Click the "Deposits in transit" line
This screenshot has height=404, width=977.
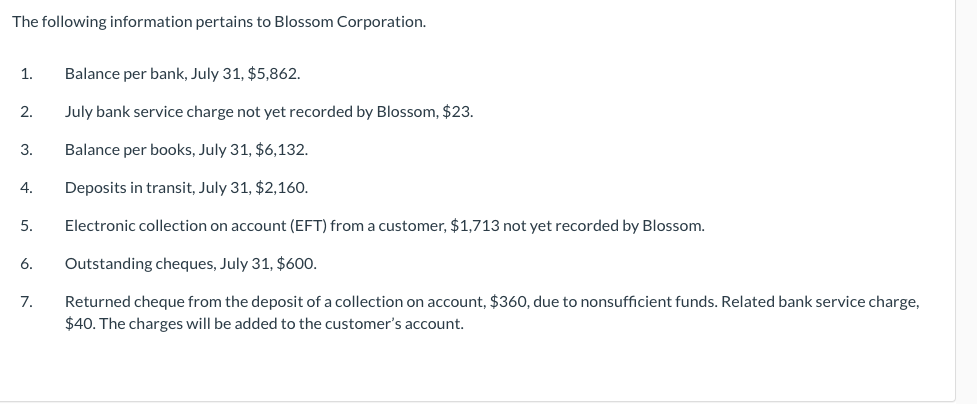pos(186,187)
